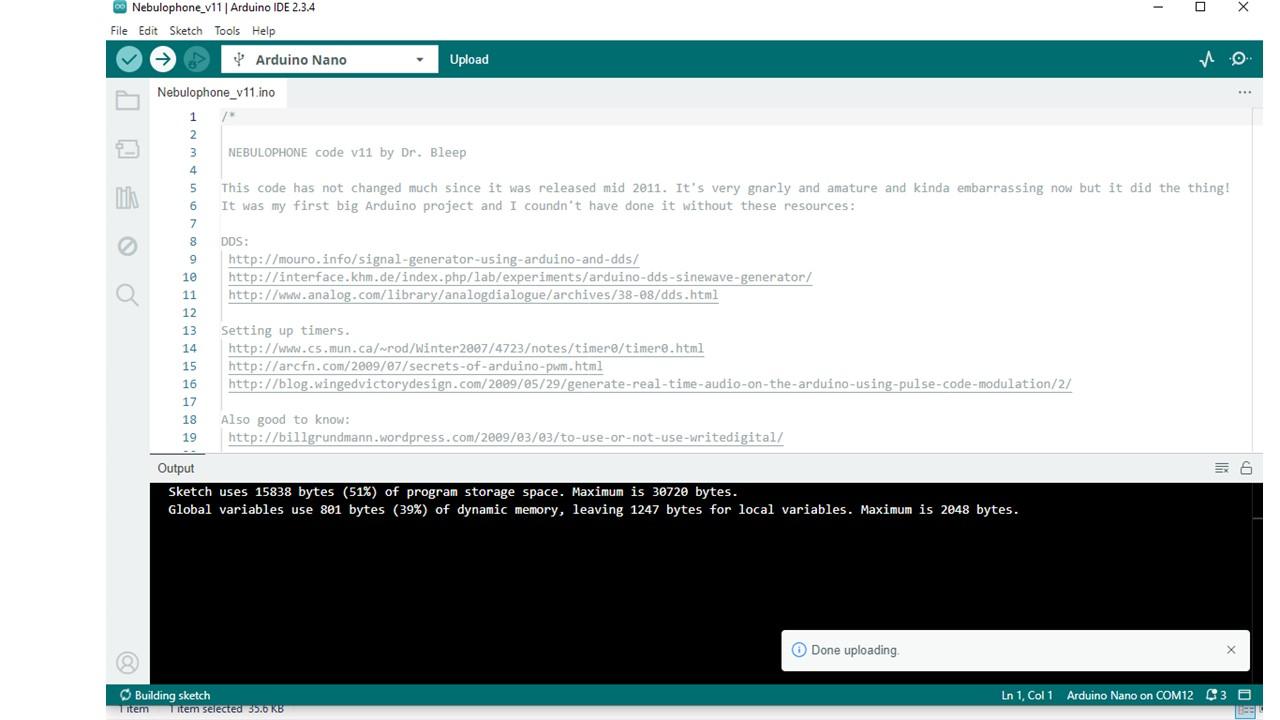
Task: Select the Nebulophone_v11.ino tab
Action: coord(216,92)
